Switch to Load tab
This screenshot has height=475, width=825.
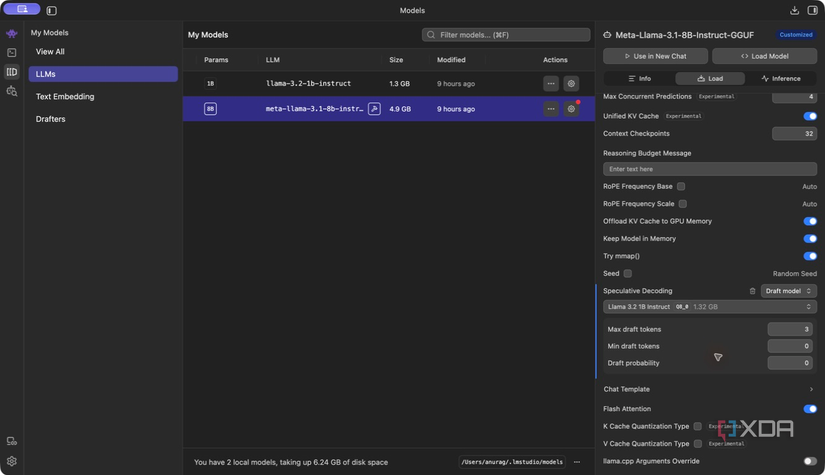point(710,78)
